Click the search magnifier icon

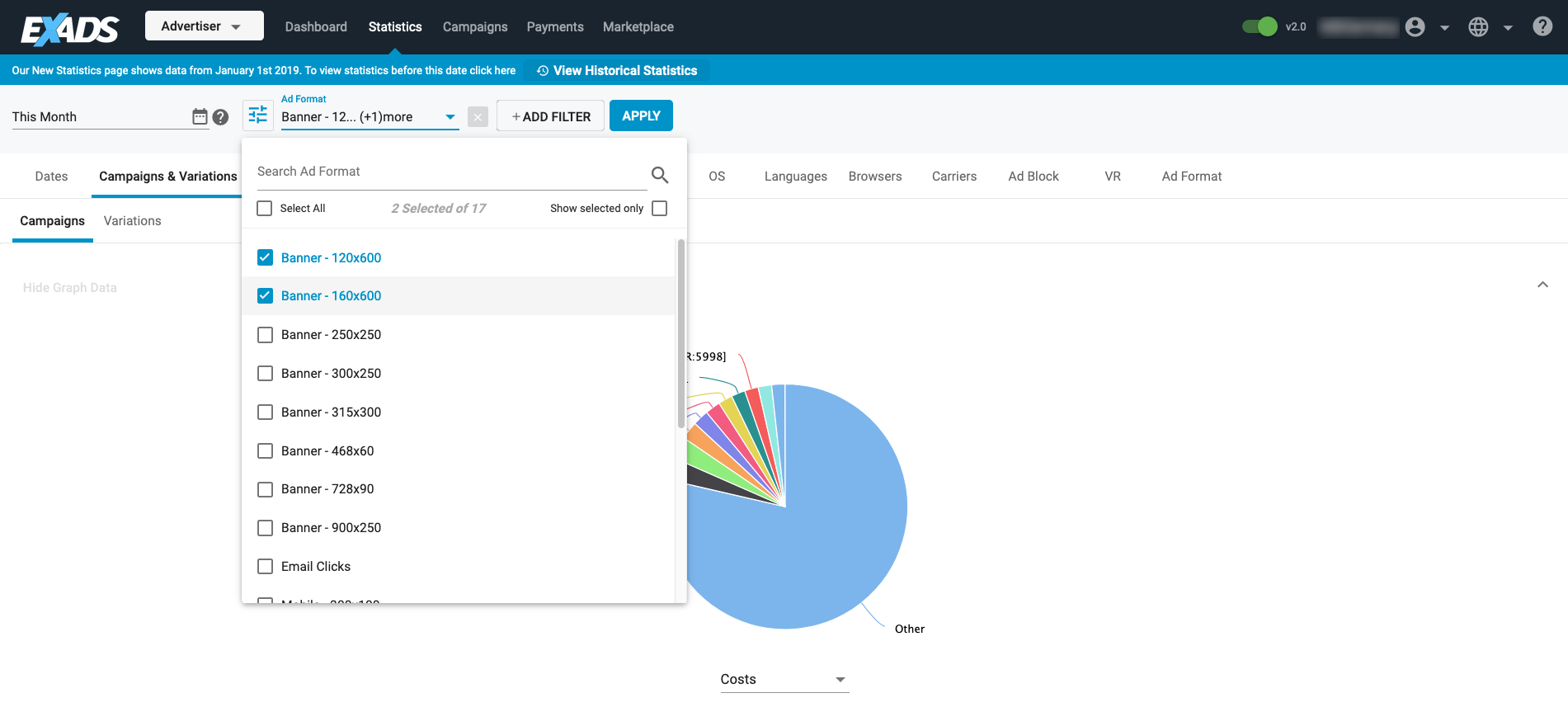click(660, 175)
